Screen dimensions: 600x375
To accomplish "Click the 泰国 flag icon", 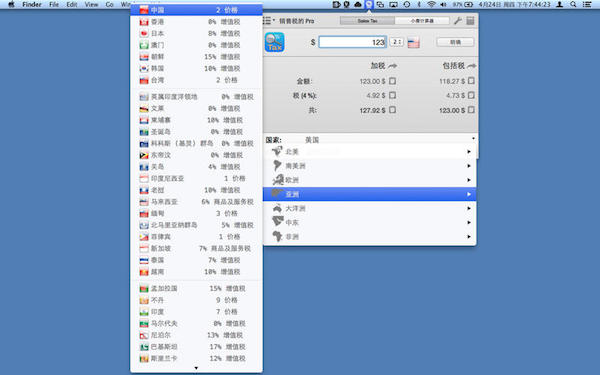I will [x=144, y=260].
